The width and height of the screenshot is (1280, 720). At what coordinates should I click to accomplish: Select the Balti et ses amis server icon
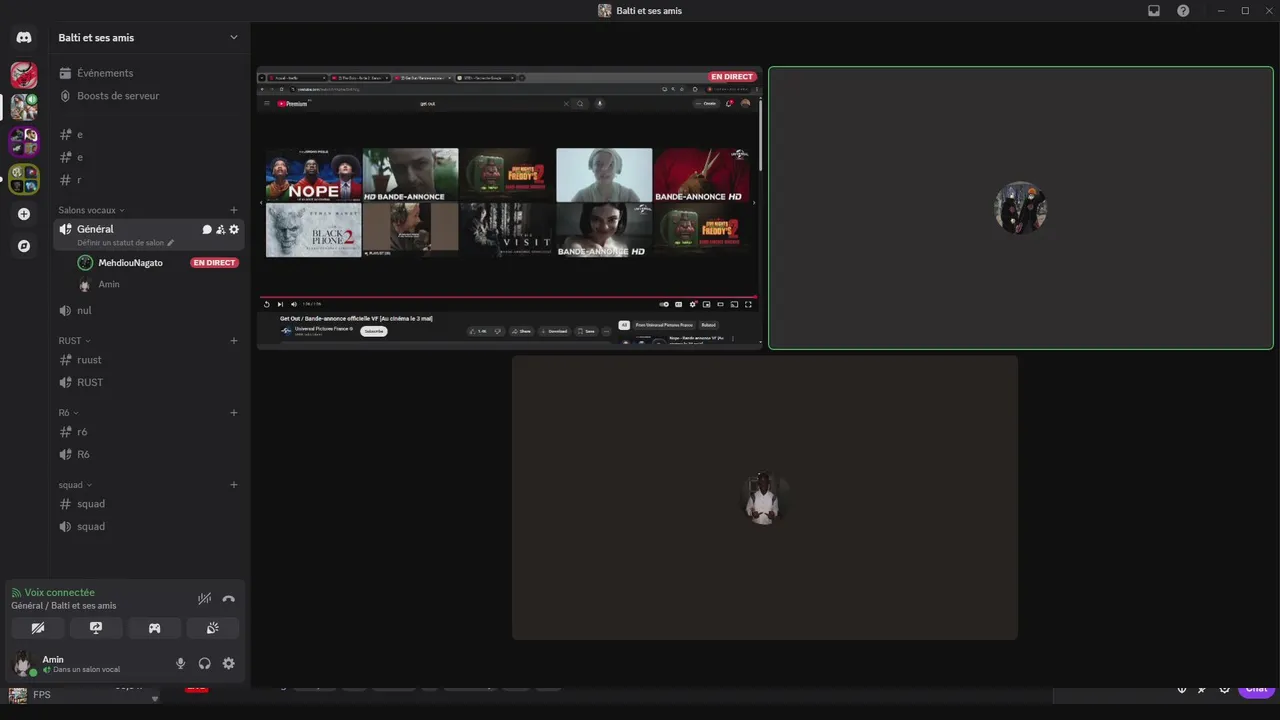tap(24, 107)
